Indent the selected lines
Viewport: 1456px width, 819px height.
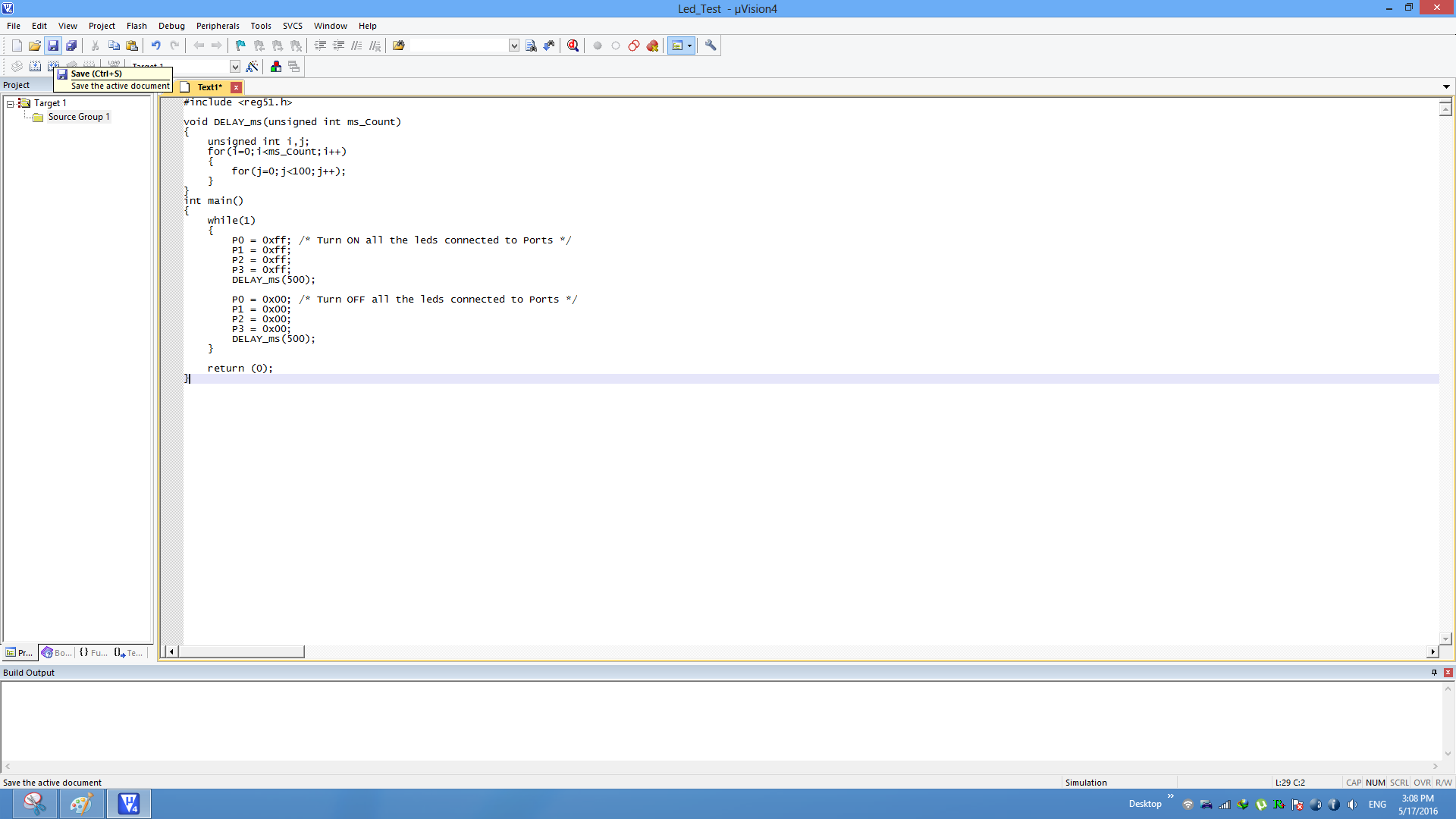(x=321, y=45)
